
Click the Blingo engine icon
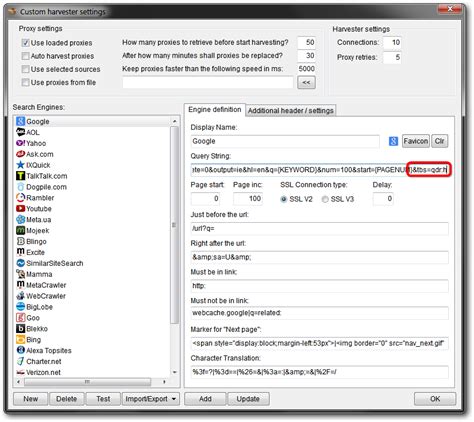(20, 241)
